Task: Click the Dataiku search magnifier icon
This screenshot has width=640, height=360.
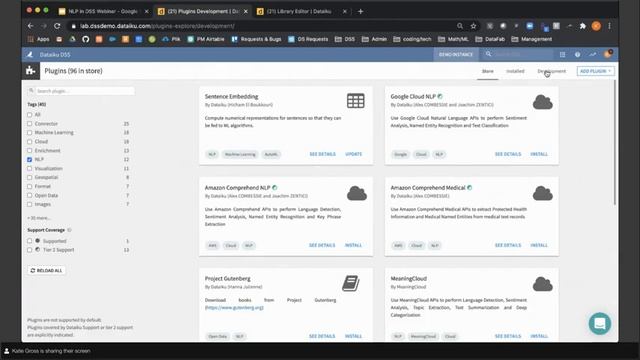Action: click(488, 54)
